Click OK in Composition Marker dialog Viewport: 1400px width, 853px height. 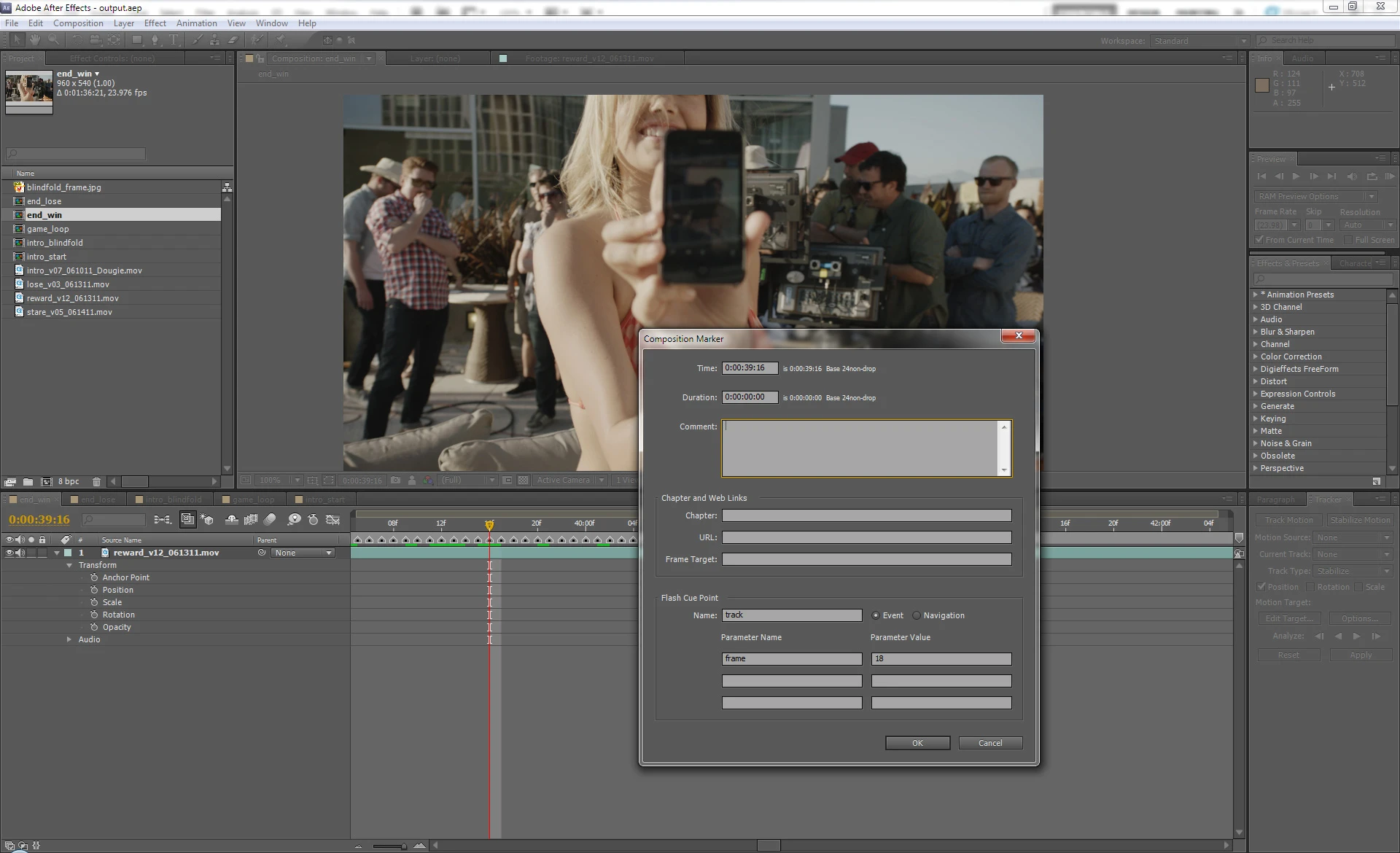917,743
